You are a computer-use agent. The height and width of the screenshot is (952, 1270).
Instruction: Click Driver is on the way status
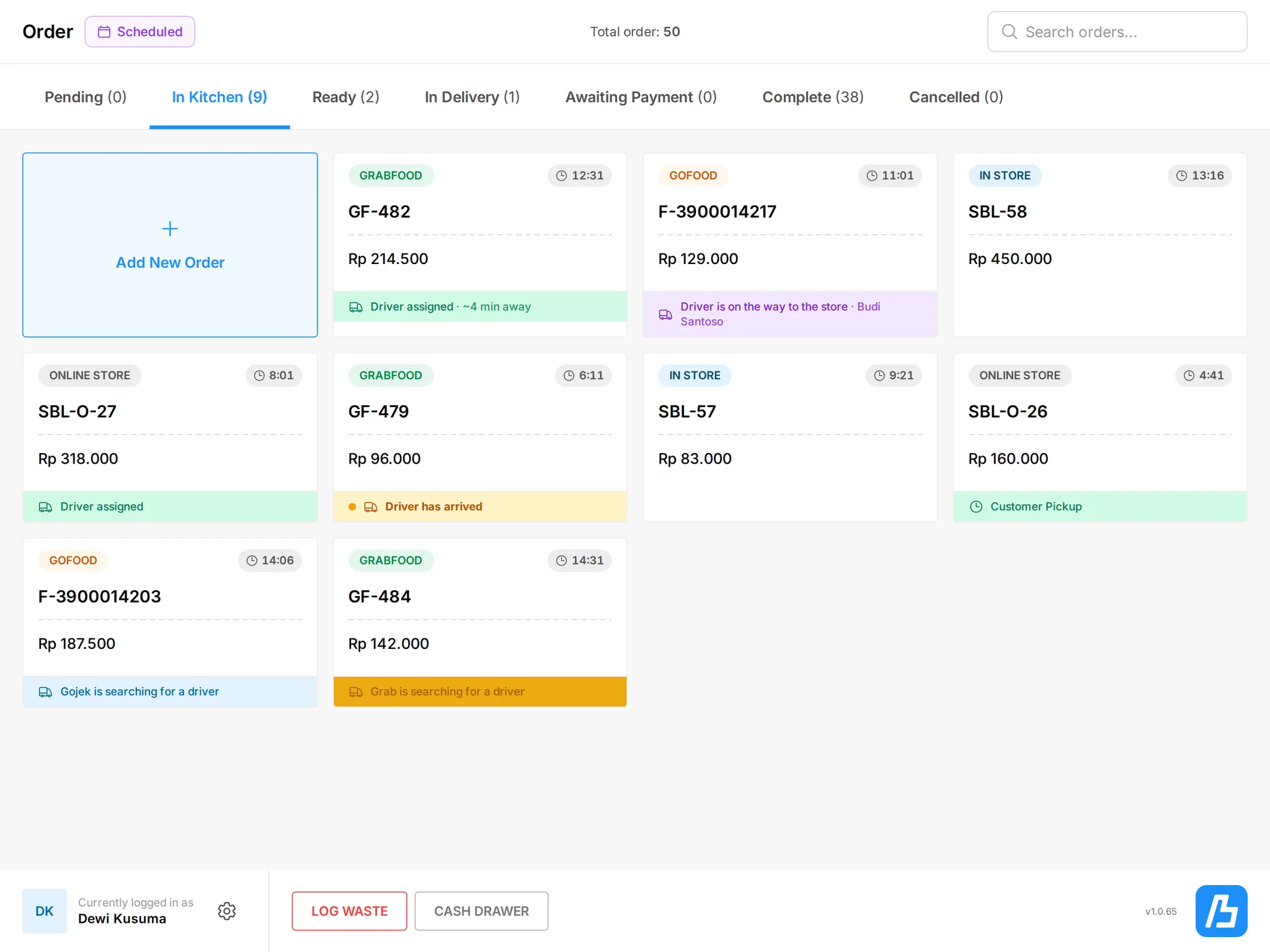[x=790, y=314]
